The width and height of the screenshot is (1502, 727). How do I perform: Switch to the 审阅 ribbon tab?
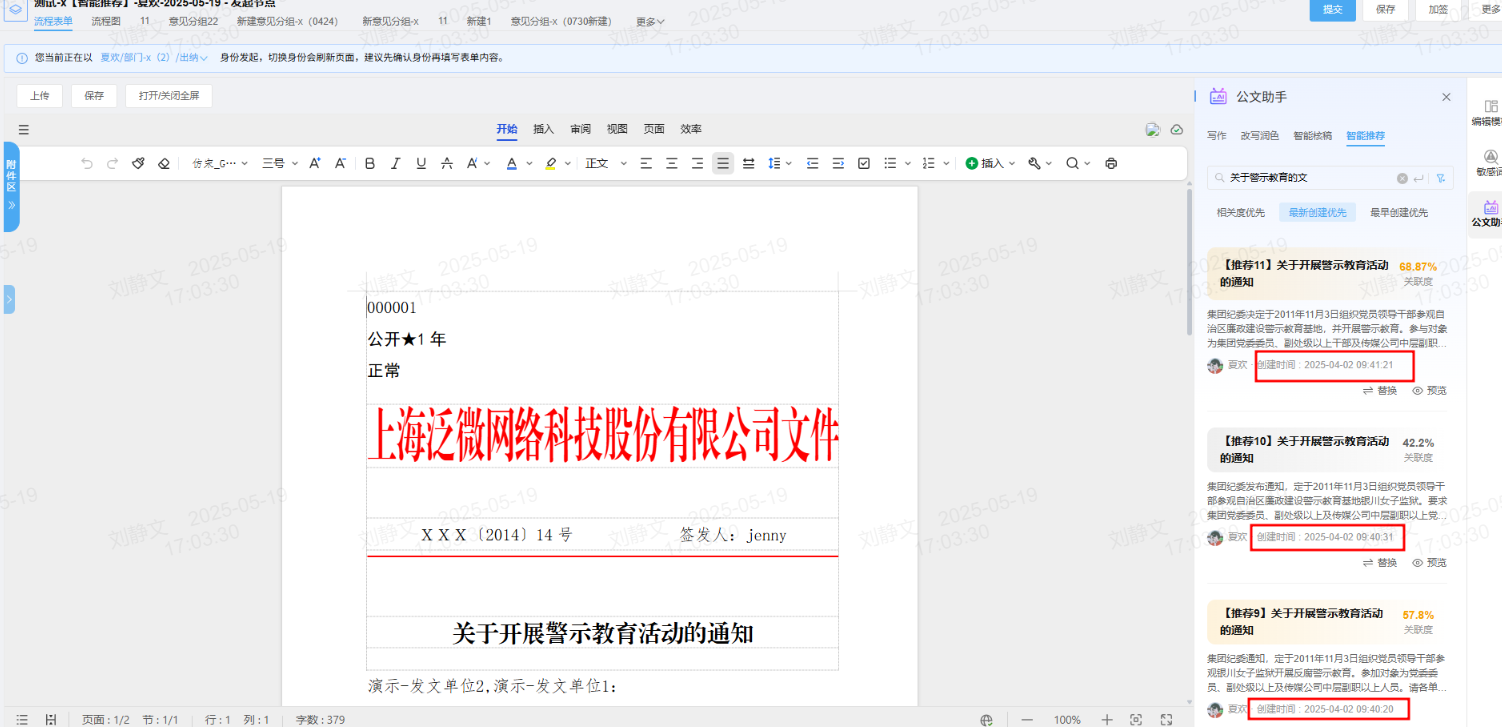580,129
